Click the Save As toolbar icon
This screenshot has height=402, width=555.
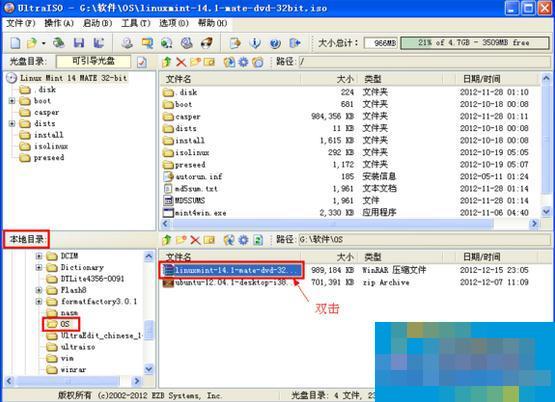(x=99, y=43)
